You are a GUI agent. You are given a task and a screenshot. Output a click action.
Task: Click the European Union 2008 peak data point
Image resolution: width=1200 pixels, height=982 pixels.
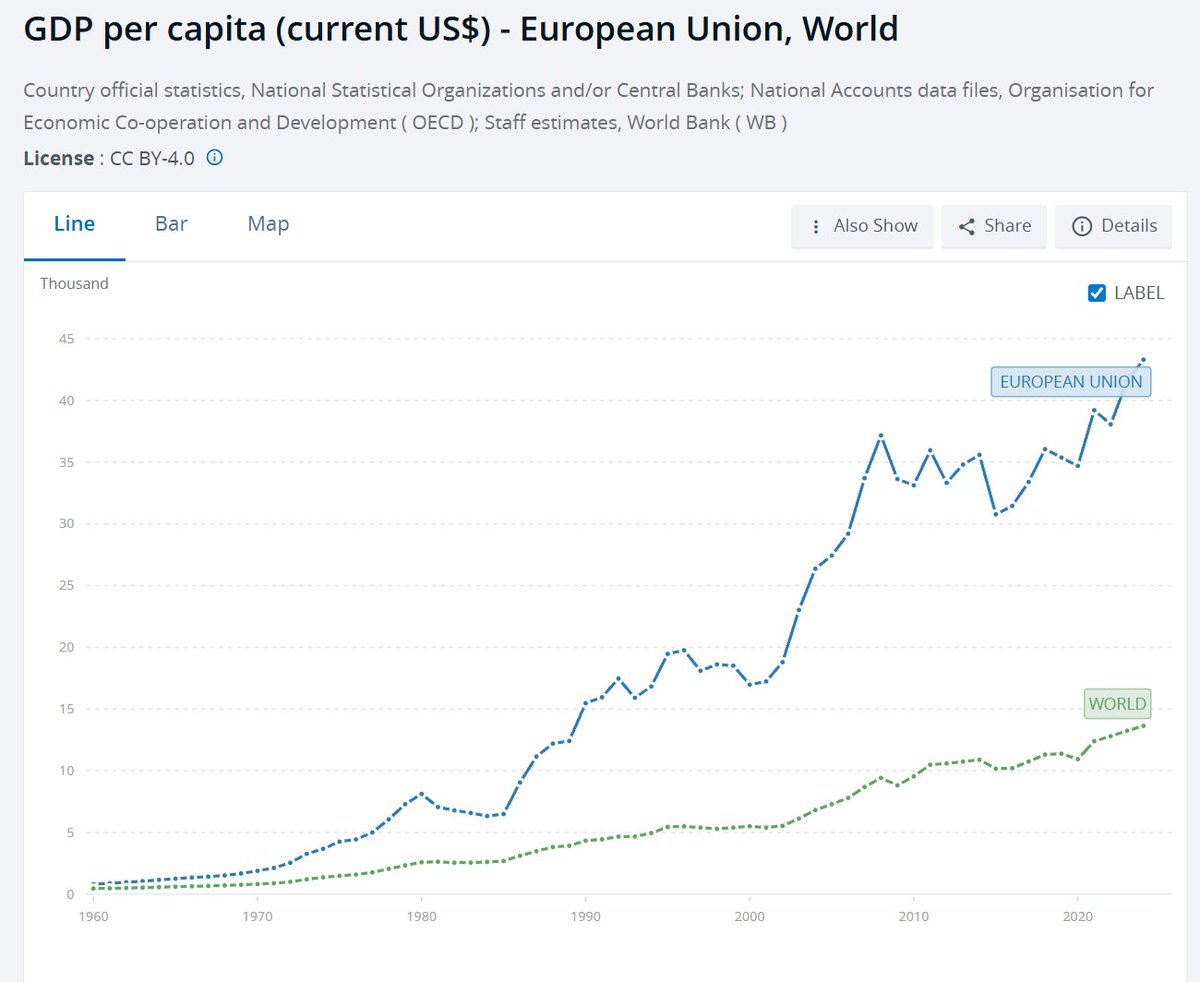tap(881, 436)
